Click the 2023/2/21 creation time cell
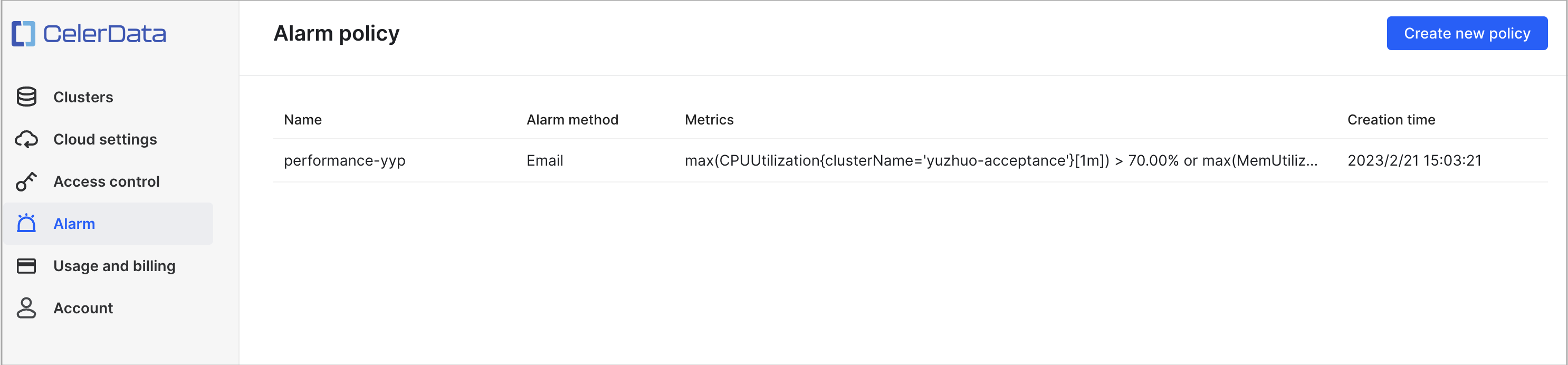This screenshot has height=365, width=1568. [1414, 160]
